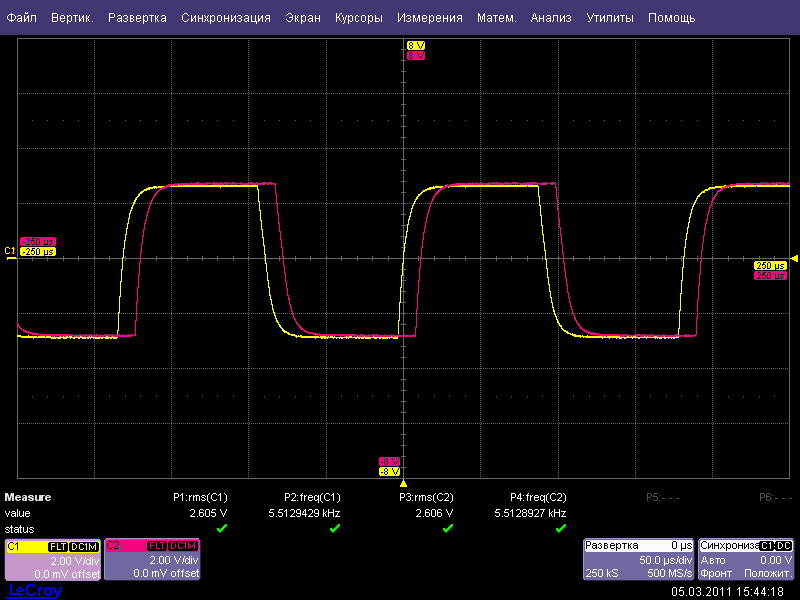Click the trigger level arrow on right edge
The height and width of the screenshot is (600, 800).
point(794,258)
